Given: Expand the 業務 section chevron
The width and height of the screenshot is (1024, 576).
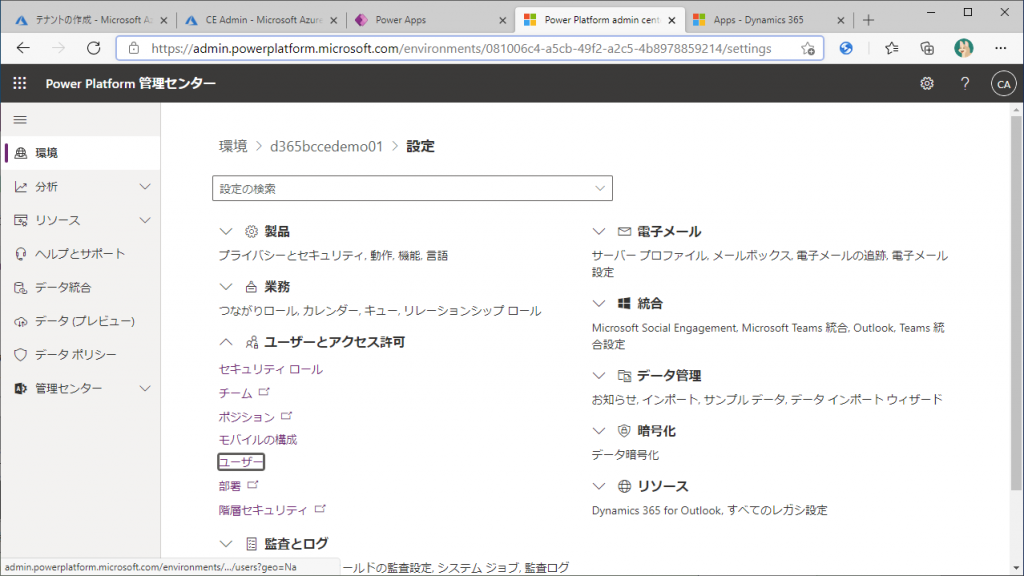Looking at the screenshot, I should tap(226, 287).
